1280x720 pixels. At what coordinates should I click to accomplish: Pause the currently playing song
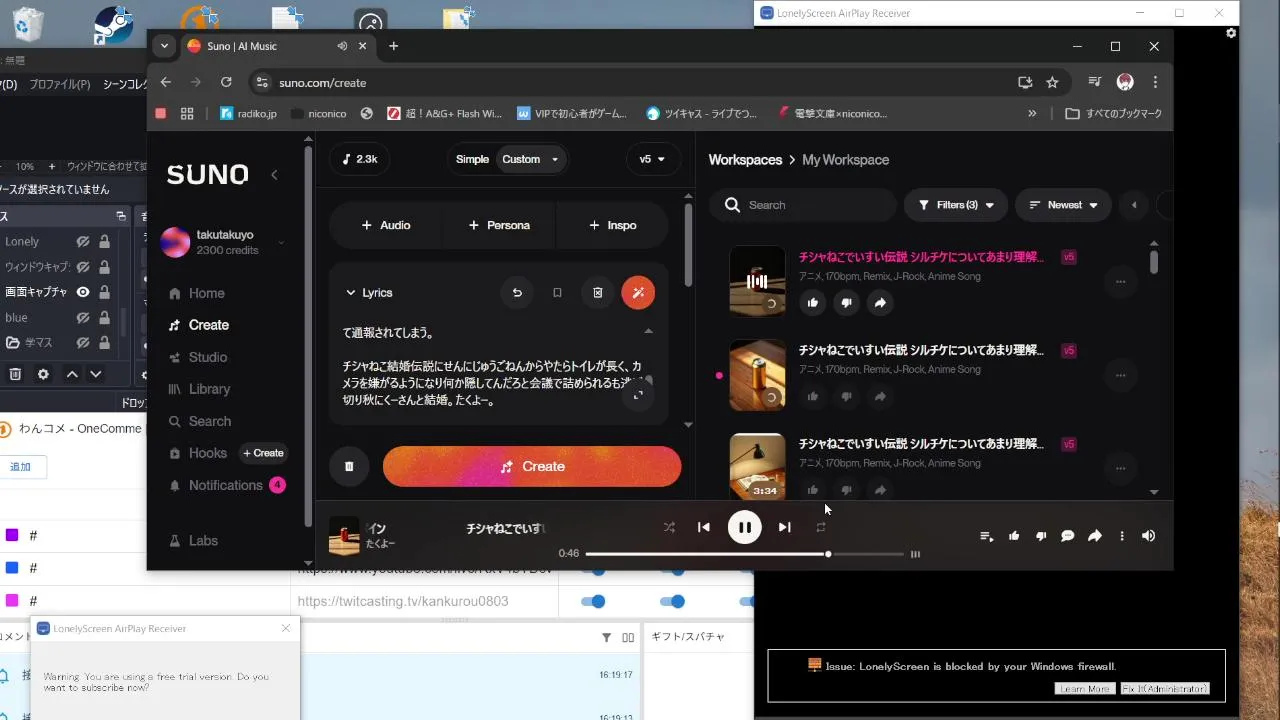[744, 527]
